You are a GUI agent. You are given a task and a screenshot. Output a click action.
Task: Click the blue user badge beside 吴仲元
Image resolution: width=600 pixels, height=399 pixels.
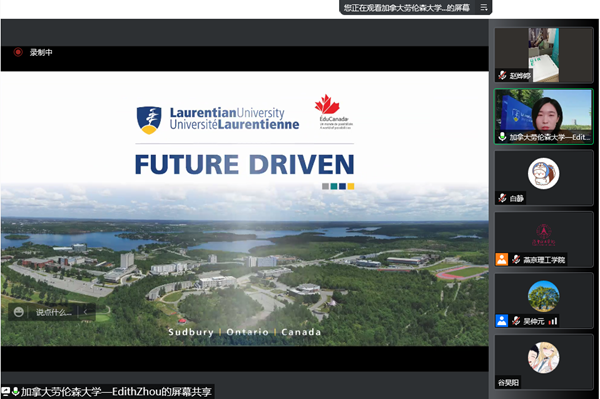(502, 321)
